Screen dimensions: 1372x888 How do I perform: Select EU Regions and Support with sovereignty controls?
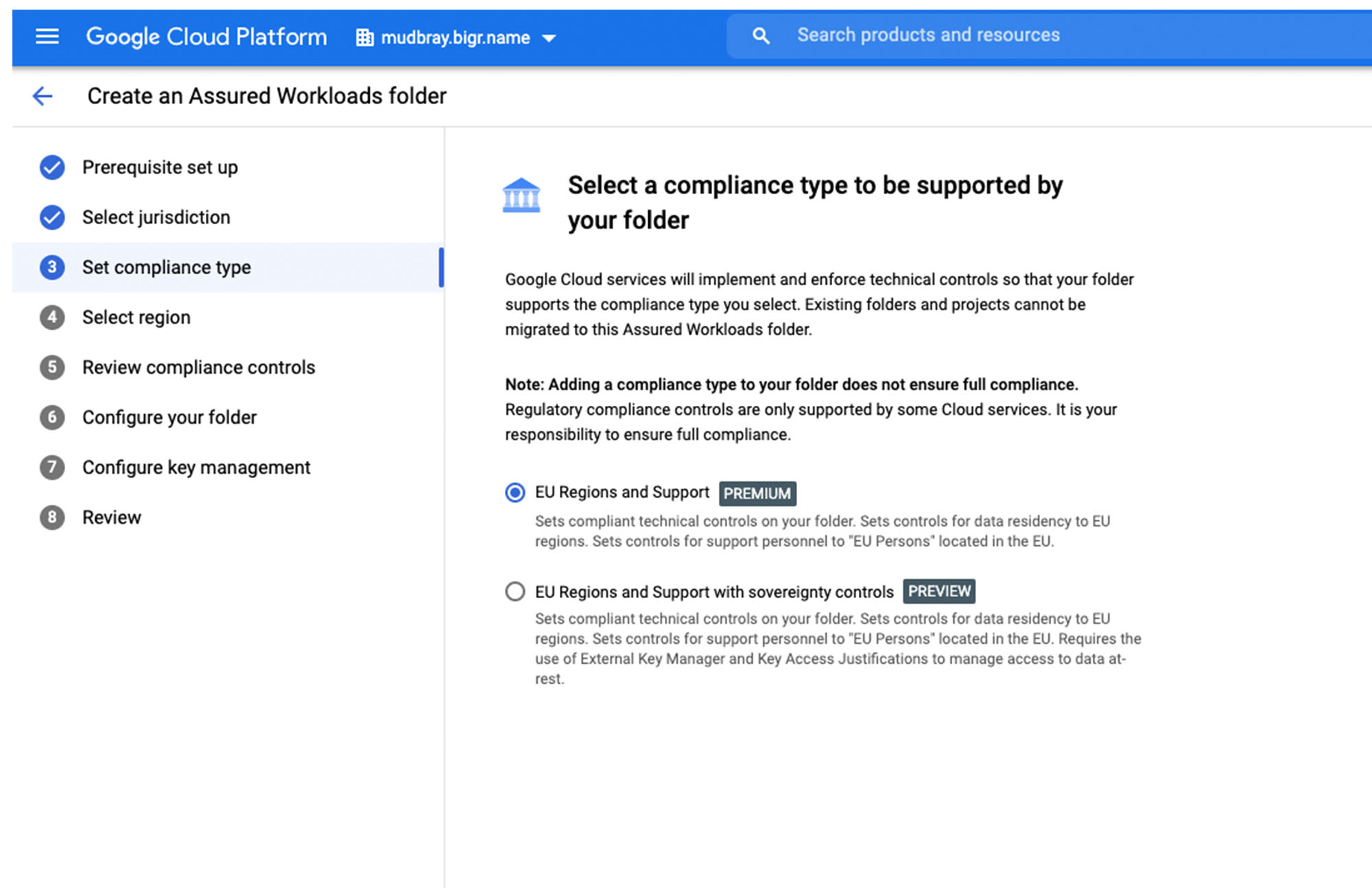[516, 591]
